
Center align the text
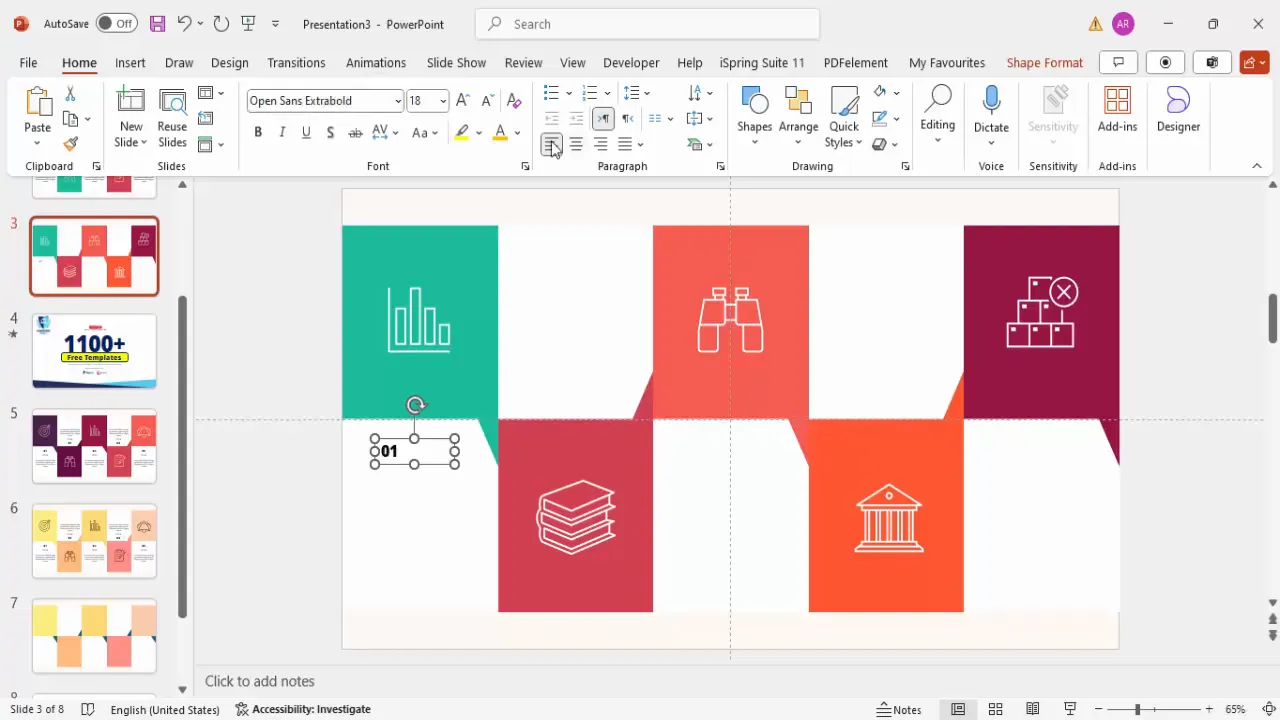click(x=576, y=145)
